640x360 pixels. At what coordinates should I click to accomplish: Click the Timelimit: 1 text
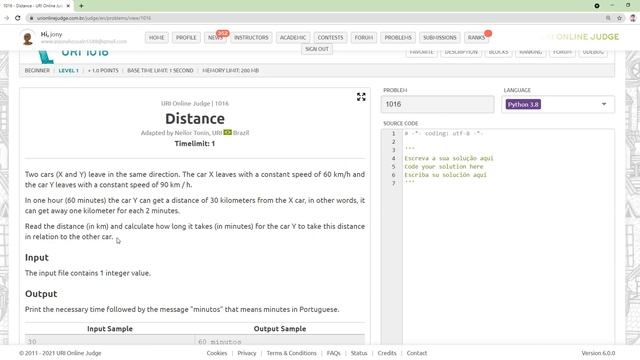point(195,144)
